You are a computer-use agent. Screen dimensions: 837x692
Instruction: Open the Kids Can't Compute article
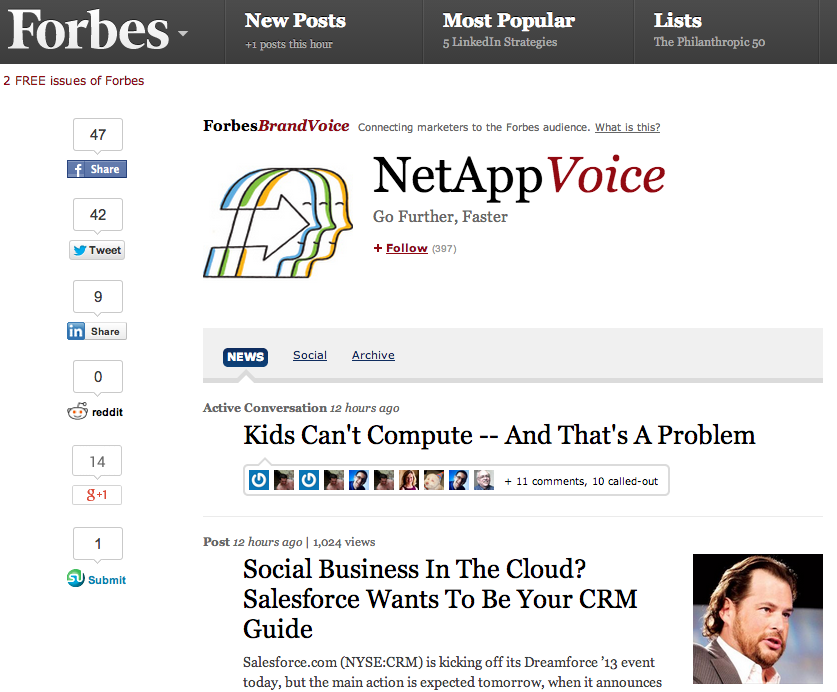pos(499,436)
